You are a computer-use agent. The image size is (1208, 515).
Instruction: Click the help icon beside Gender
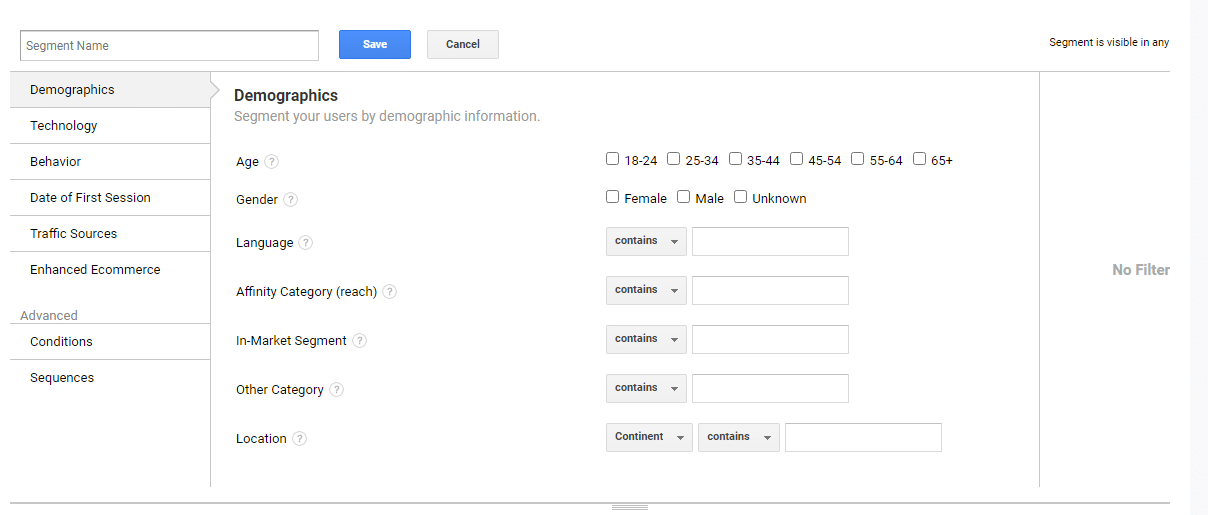coord(291,199)
